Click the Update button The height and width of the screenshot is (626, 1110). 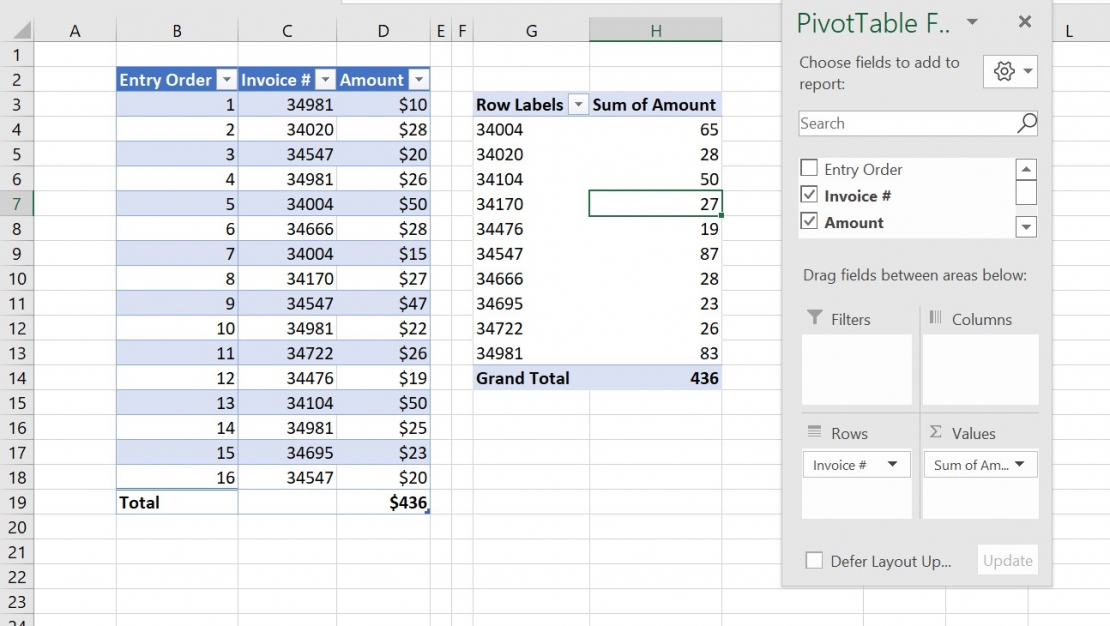point(1007,560)
